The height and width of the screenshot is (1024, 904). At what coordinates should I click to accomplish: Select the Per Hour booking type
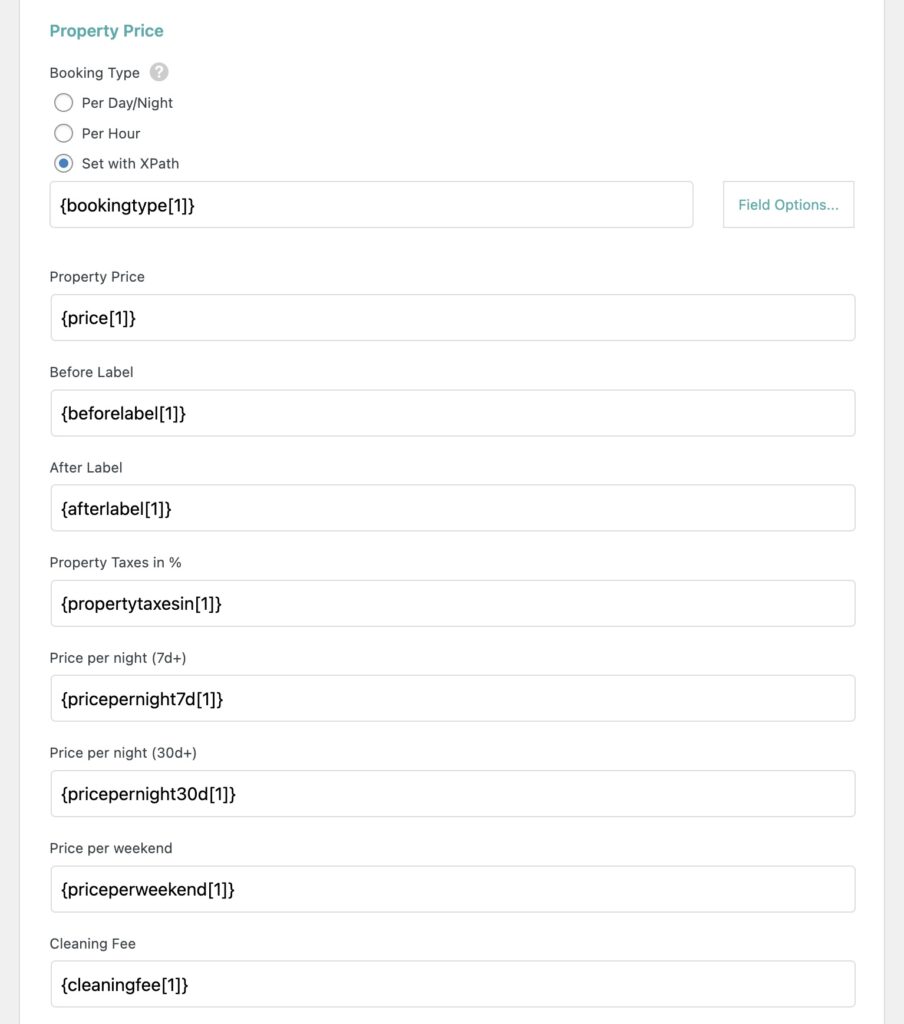[x=64, y=133]
